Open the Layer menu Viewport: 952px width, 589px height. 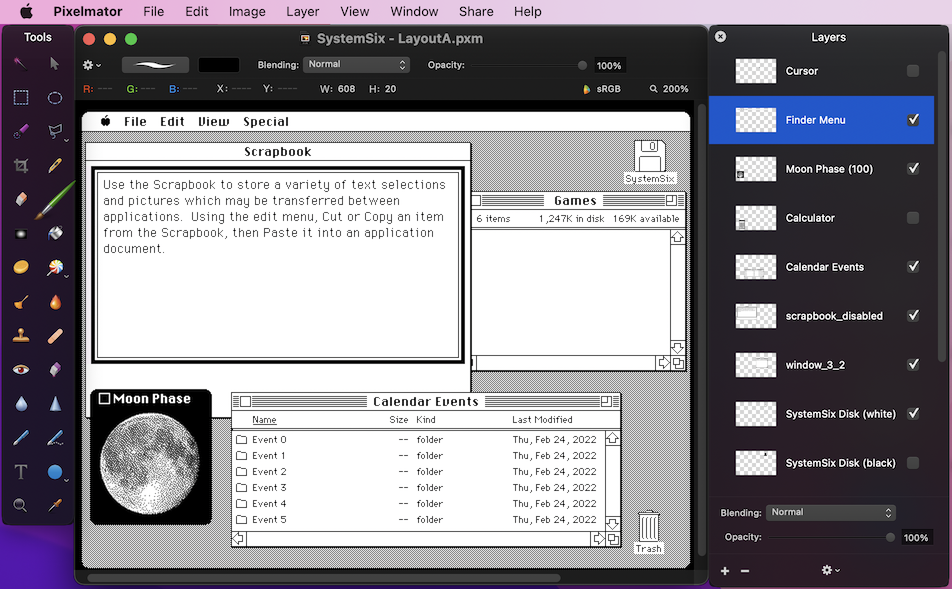coord(302,12)
